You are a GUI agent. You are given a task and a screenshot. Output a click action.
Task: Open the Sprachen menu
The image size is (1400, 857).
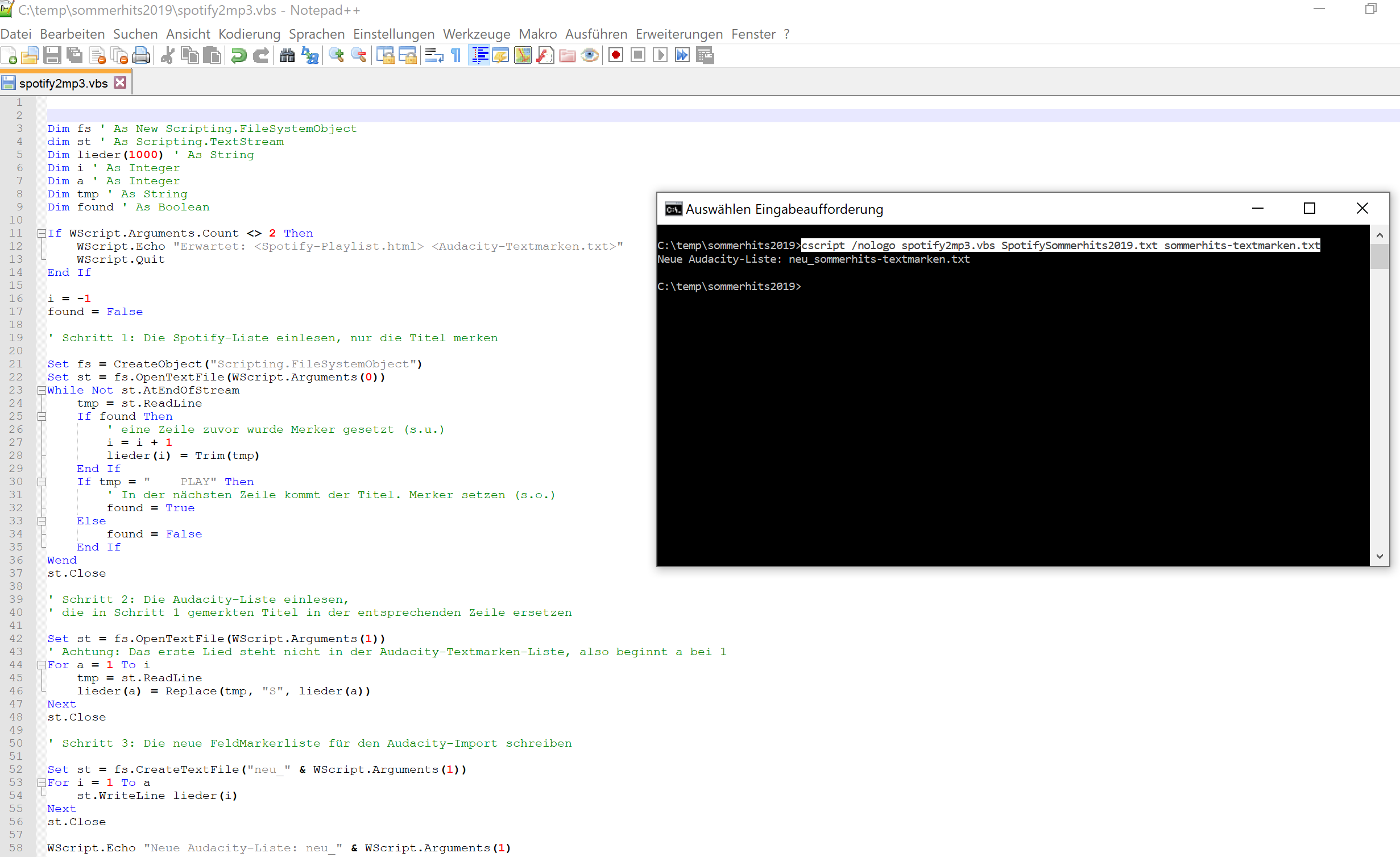pos(317,34)
